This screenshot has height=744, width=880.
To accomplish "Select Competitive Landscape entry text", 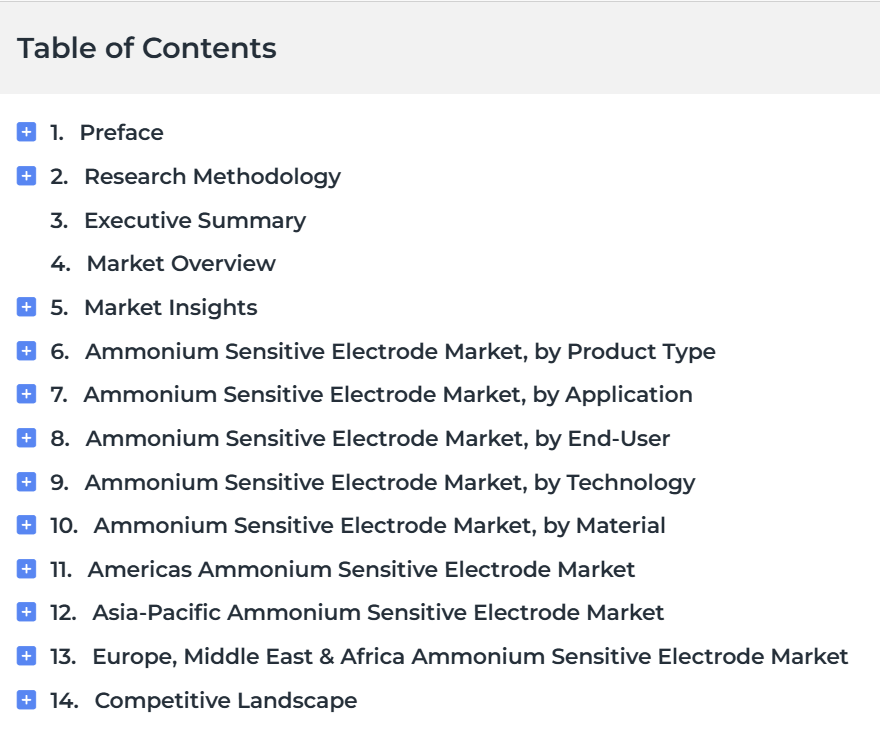I will coord(226,701).
